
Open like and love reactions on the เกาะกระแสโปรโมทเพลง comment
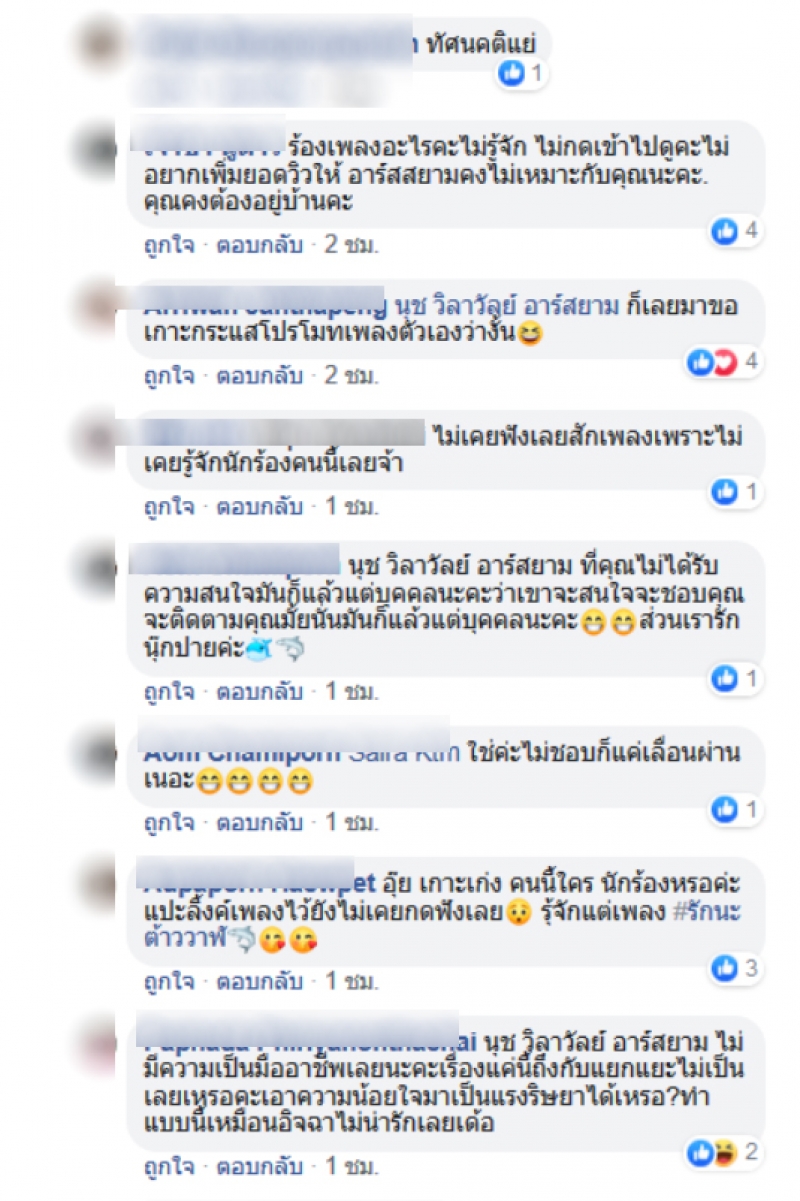point(725,361)
